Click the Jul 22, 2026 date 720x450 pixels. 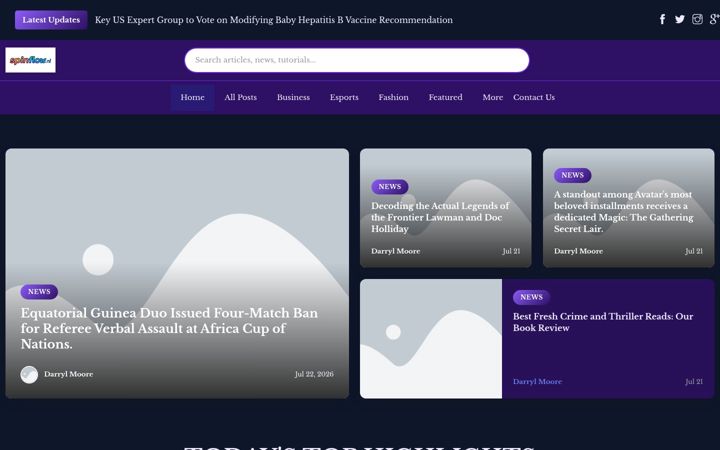pos(314,374)
